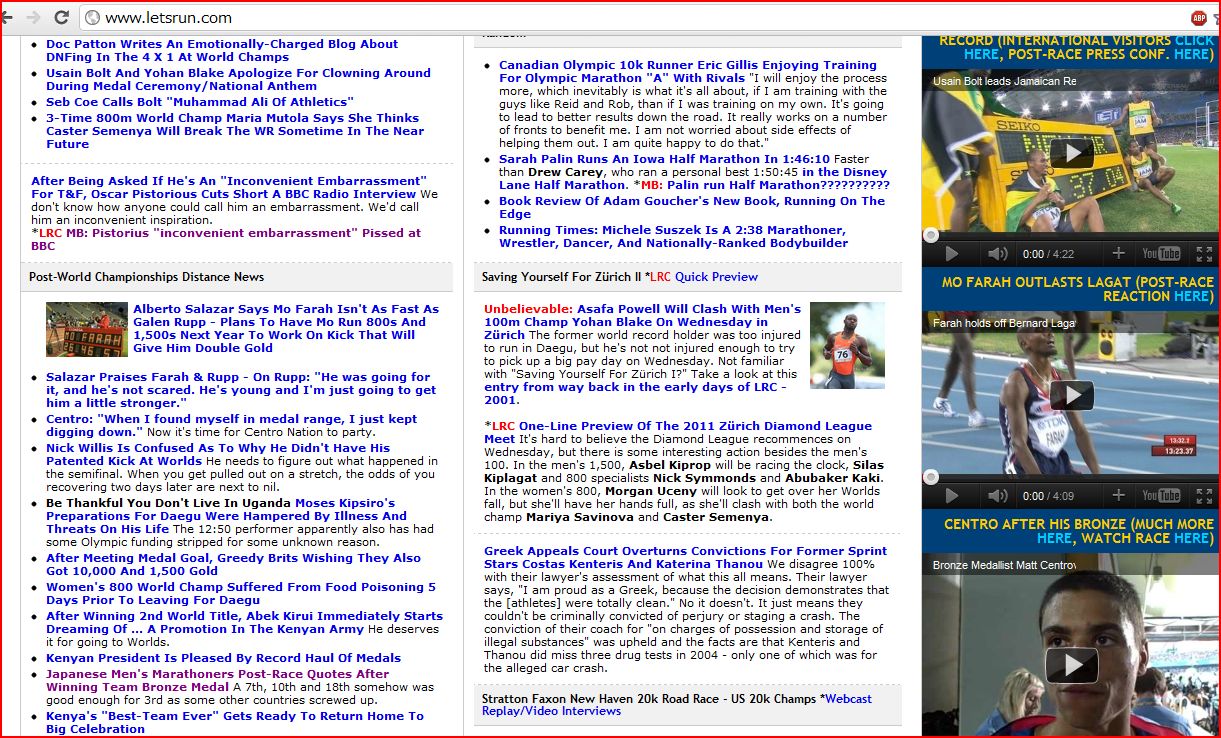
Task: Open Moses Kipsiro's Daegu preparations link
Action: click(x=226, y=516)
